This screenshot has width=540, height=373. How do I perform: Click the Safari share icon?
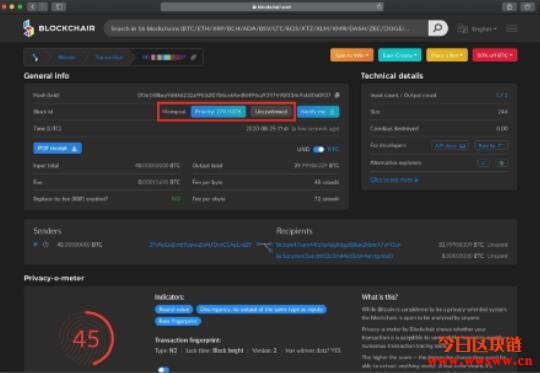(509, 6)
